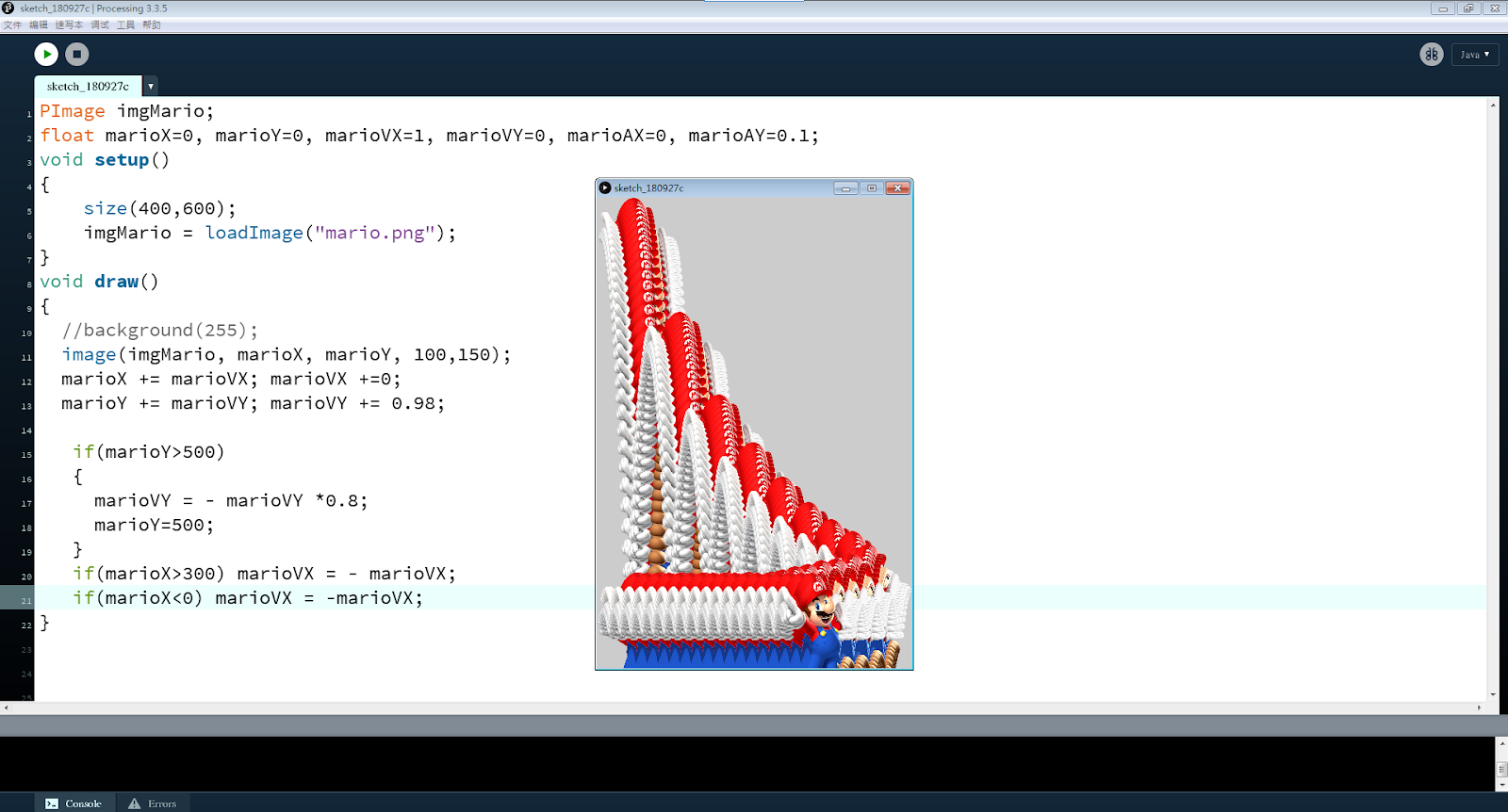Click the image(imgMario, ...) code line
The width and height of the screenshot is (1508, 812).
click(x=287, y=355)
